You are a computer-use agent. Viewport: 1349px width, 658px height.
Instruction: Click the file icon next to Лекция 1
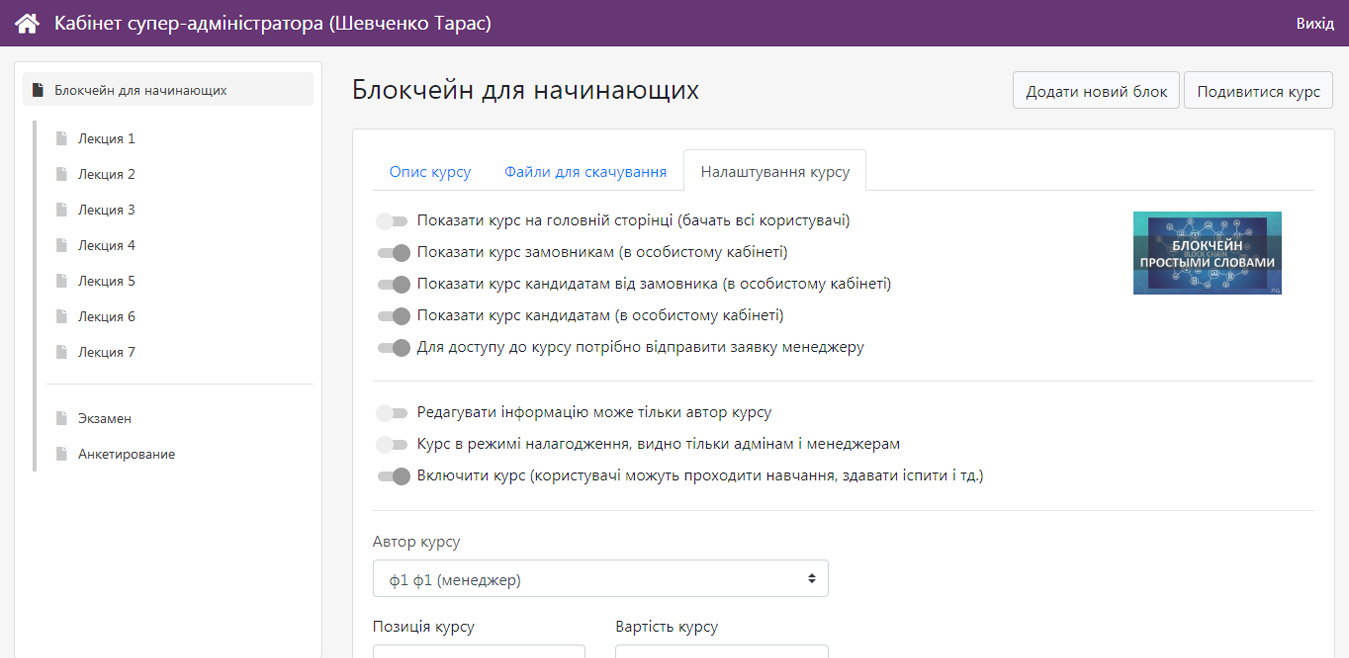pos(62,139)
